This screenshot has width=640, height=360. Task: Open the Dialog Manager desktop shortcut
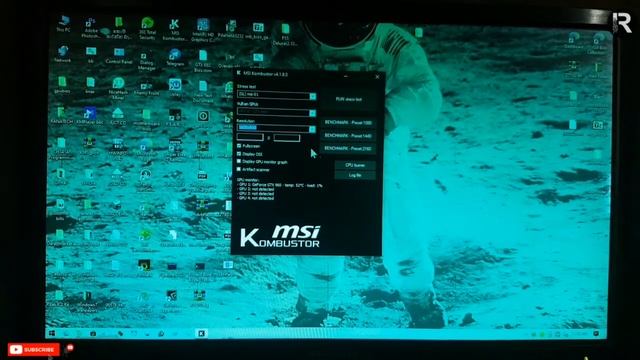[x=146, y=61]
